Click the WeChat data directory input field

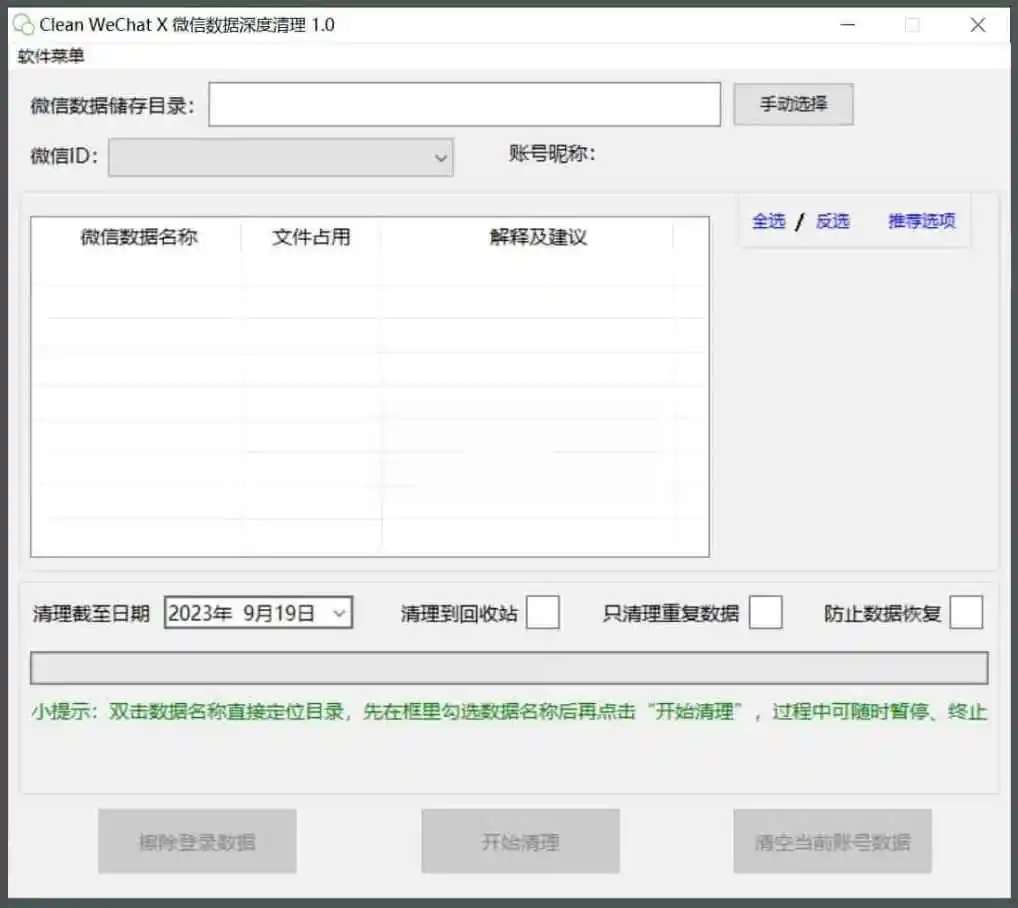(464, 104)
